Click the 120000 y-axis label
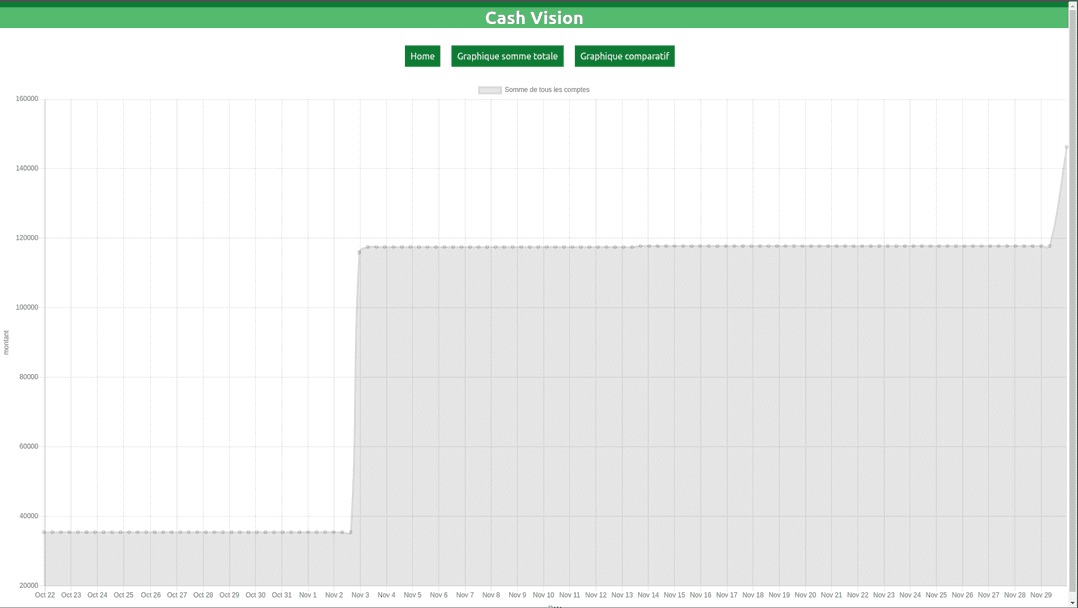 (x=27, y=238)
